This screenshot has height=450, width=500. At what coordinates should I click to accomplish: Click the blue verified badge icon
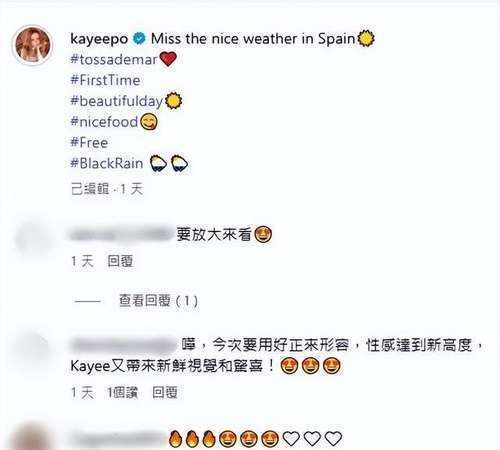click(x=139, y=39)
